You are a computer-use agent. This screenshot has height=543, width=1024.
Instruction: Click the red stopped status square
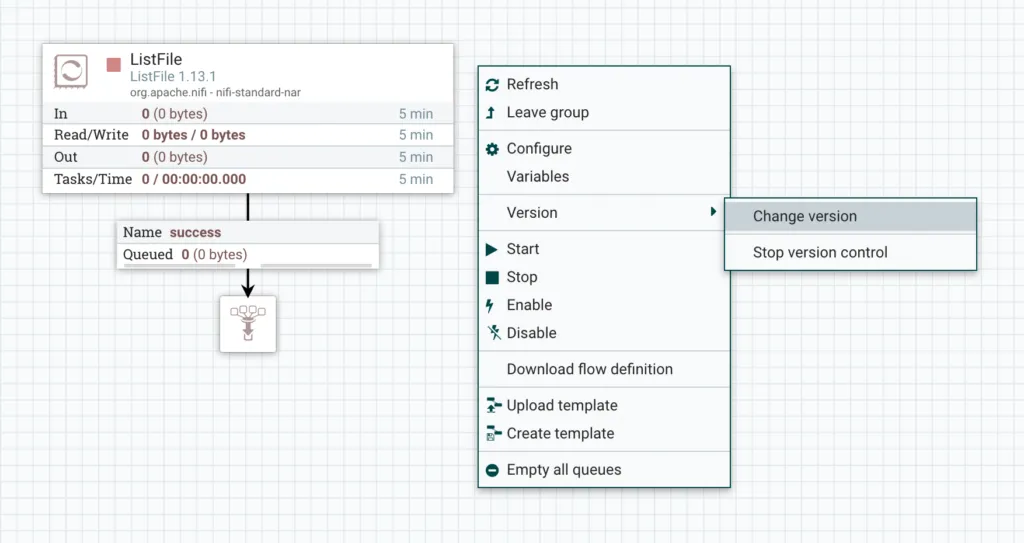(114, 65)
